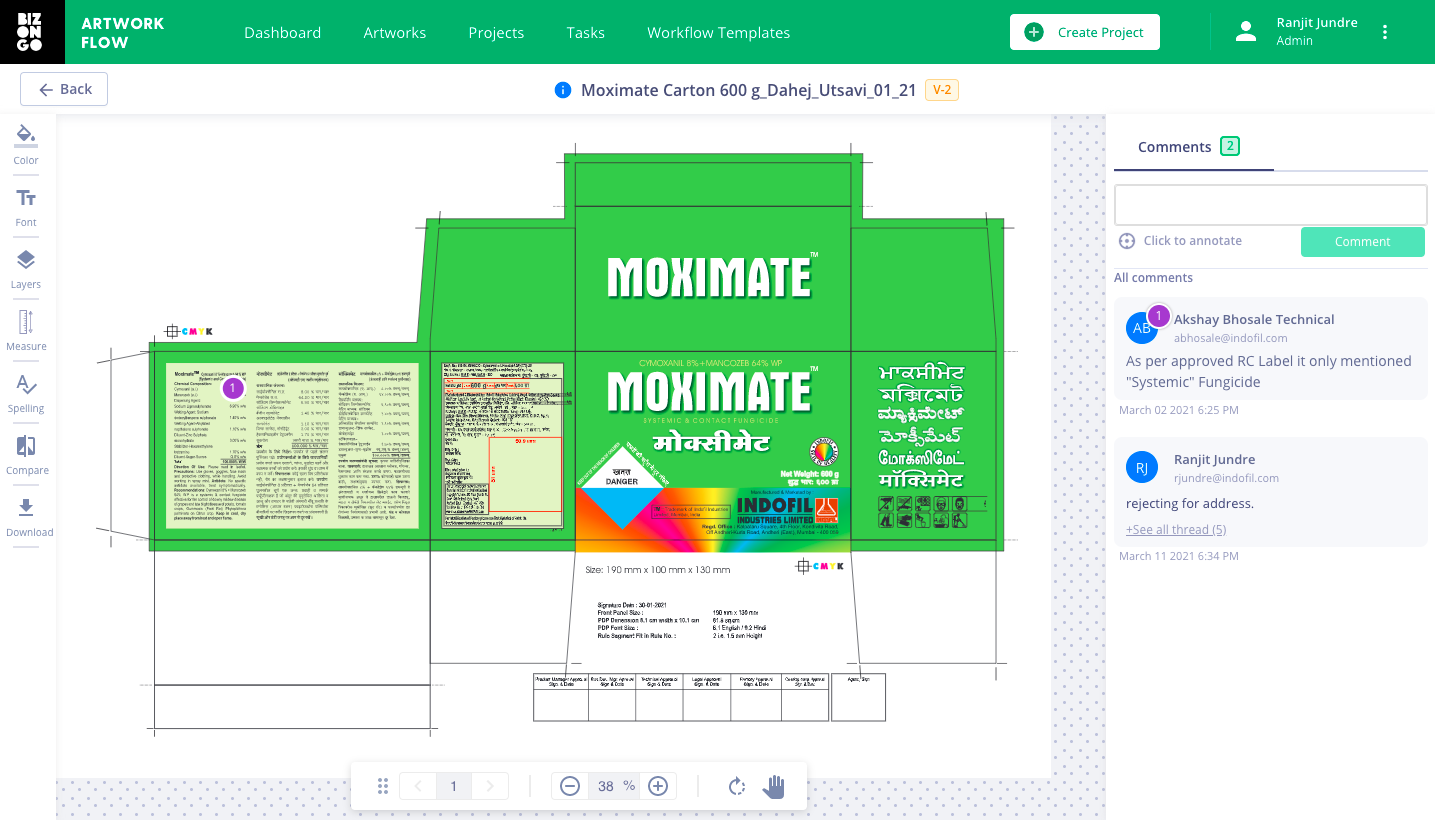The width and height of the screenshot is (1435, 820).
Task: Click the Create Project button
Action: coord(1085,32)
